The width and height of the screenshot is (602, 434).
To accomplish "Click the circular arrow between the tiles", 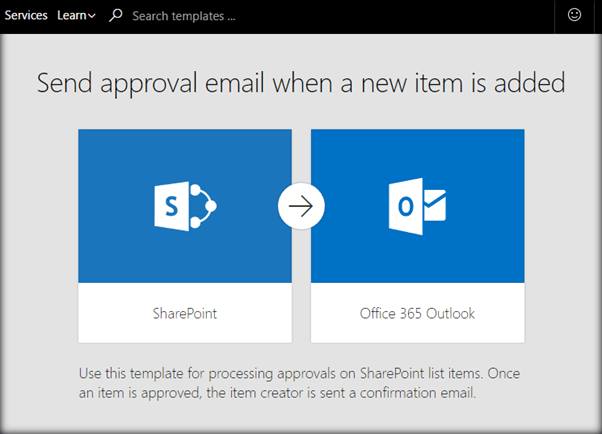I will [x=301, y=207].
